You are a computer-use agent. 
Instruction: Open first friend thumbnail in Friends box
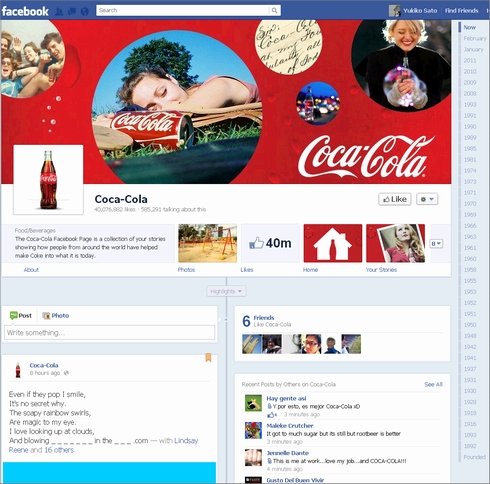252,344
